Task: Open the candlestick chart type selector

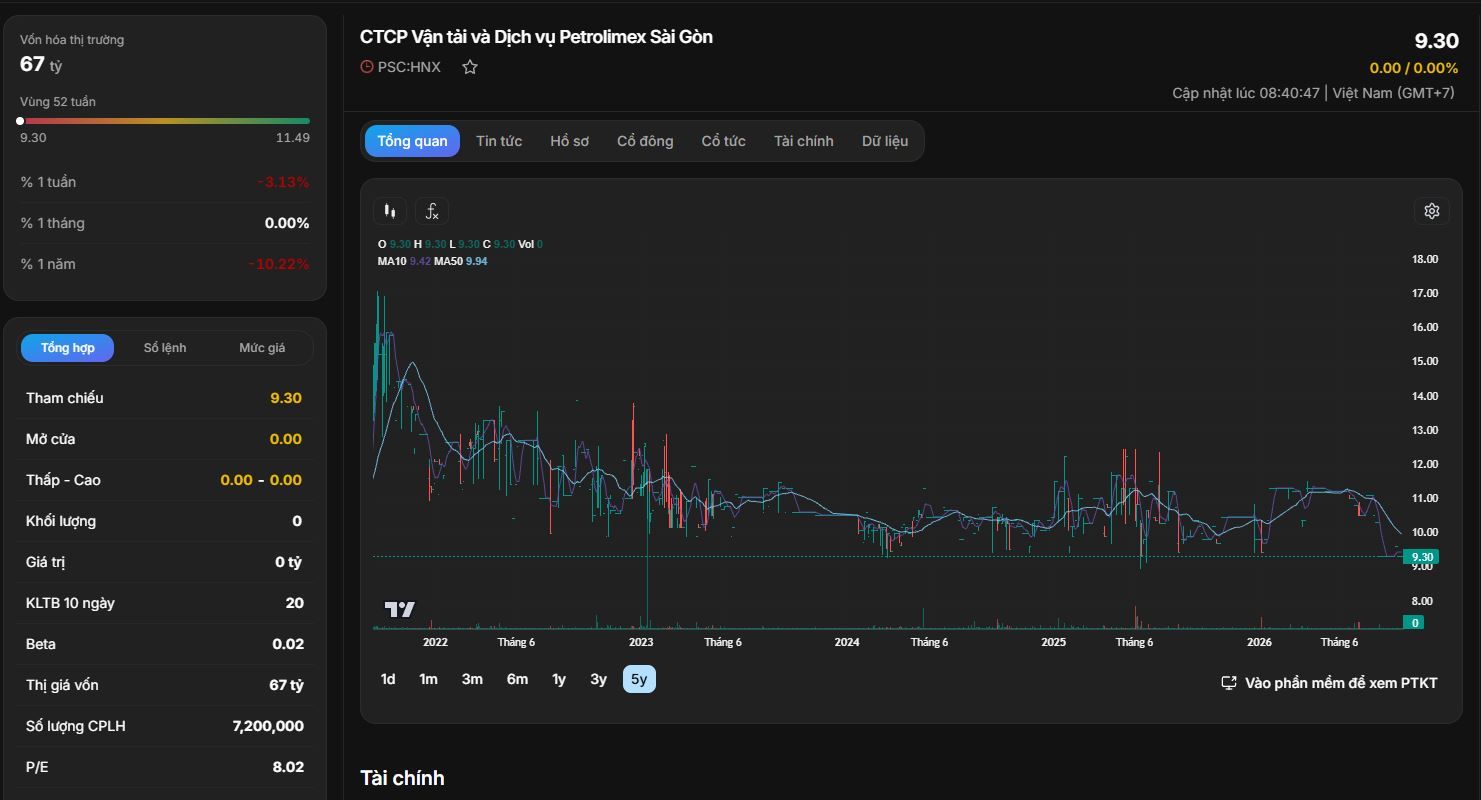Action: pyautogui.click(x=390, y=211)
